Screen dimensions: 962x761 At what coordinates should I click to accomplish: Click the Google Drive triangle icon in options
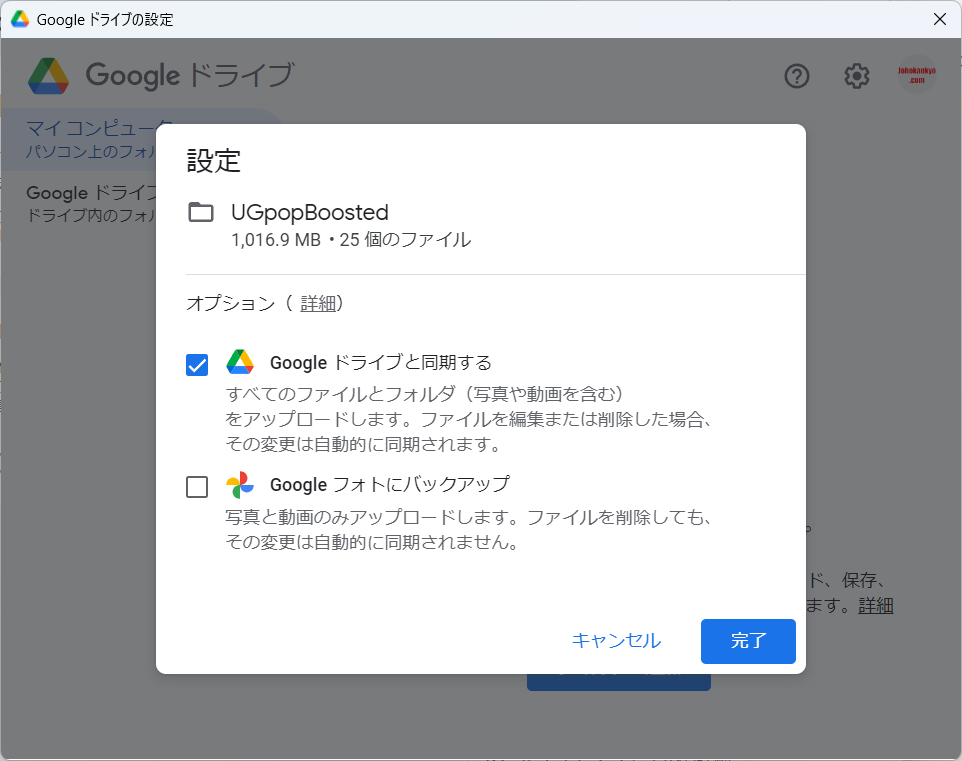click(x=240, y=362)
